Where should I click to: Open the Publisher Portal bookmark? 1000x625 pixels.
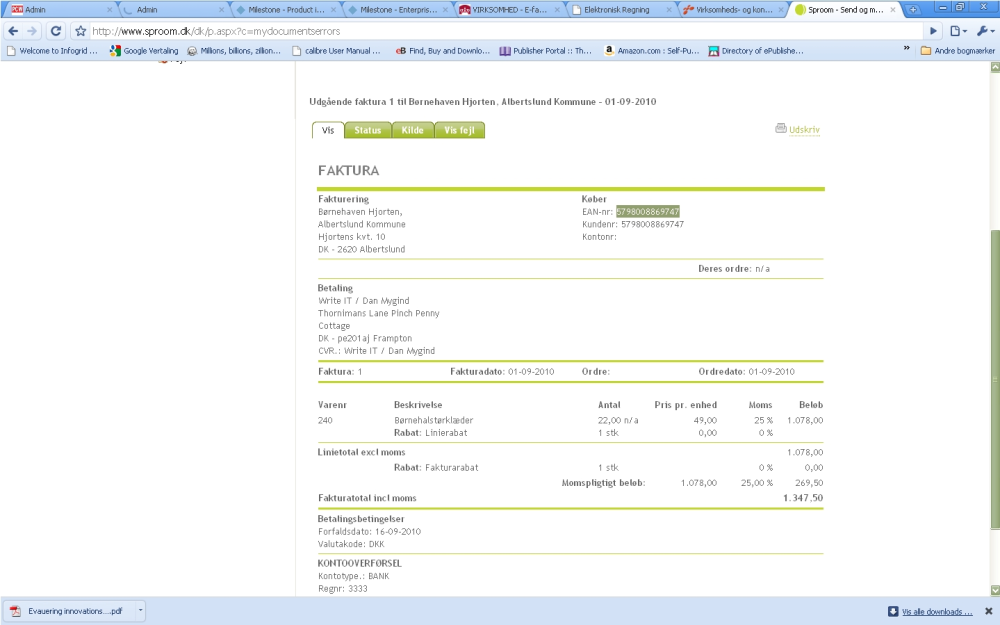tap(546, 50)
